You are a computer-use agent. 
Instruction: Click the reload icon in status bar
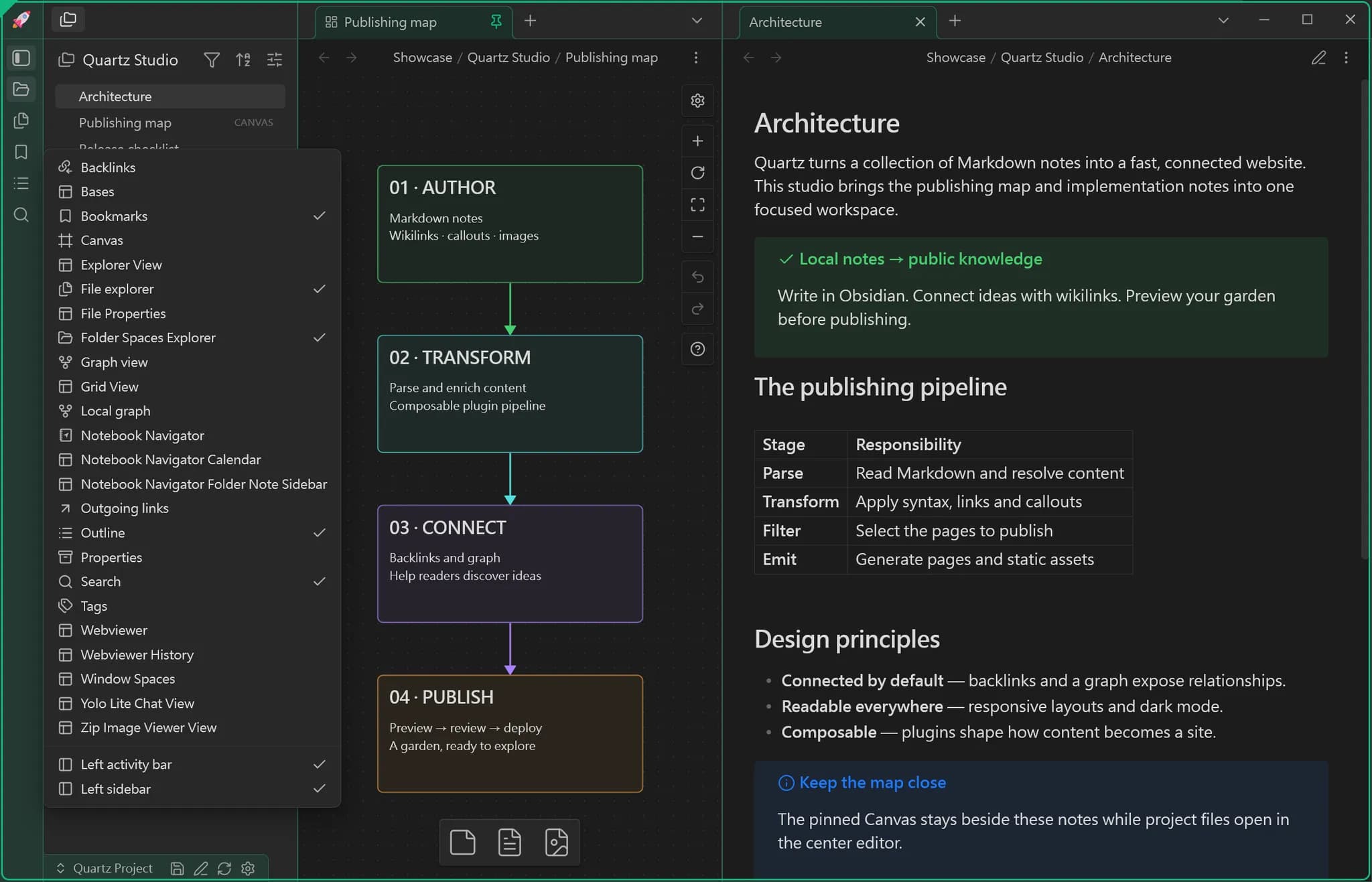224,868
